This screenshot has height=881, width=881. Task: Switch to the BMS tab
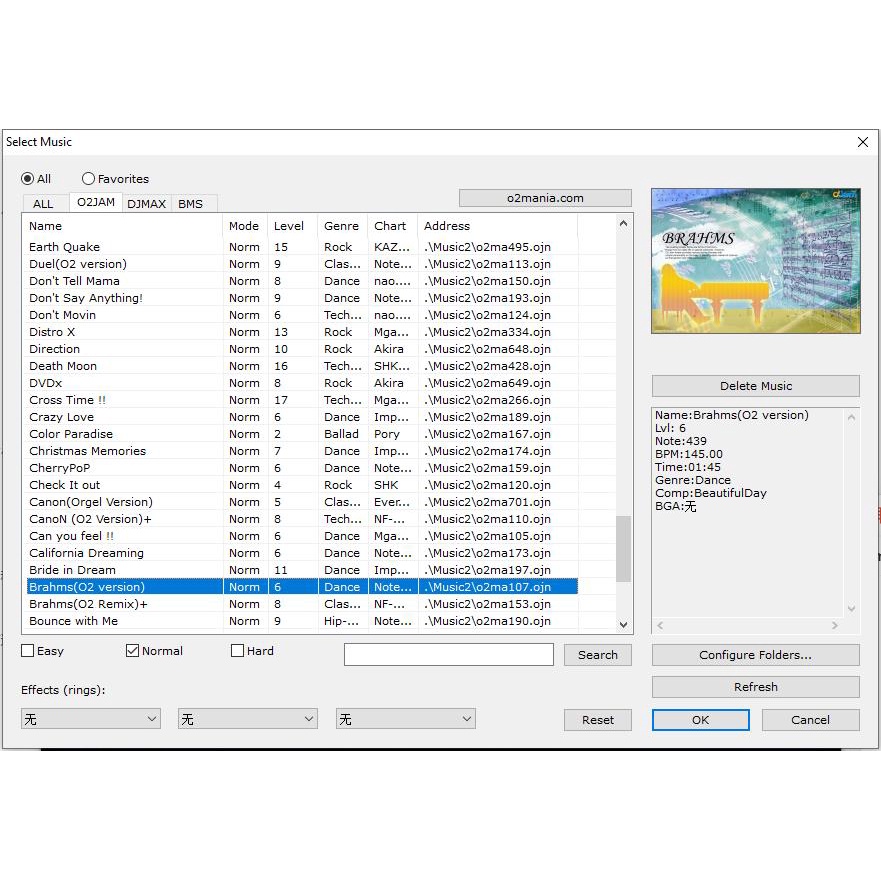tap(191, 204)
